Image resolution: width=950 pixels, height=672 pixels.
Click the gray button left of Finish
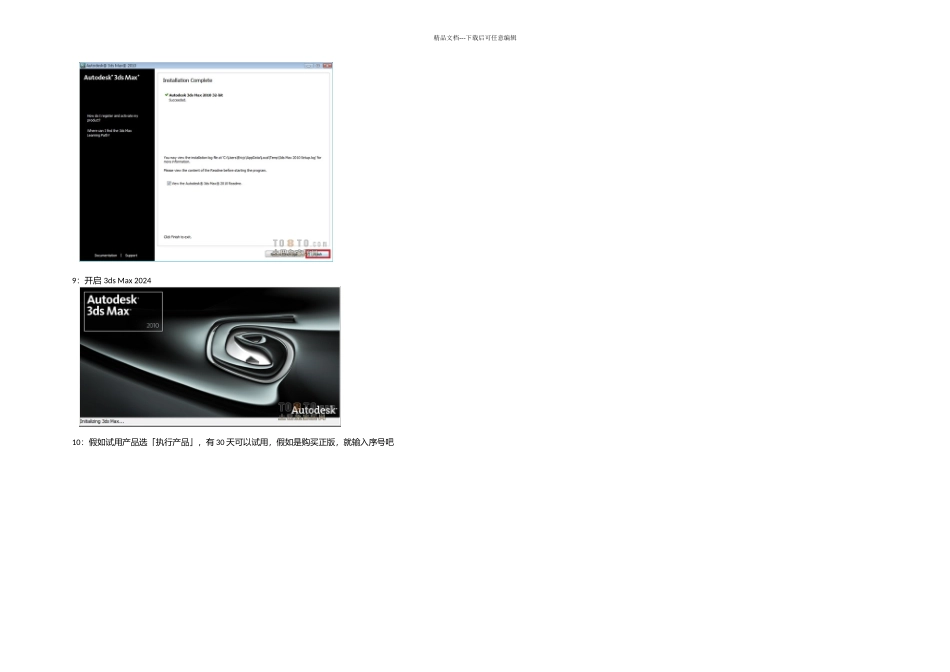coord(285,253)
